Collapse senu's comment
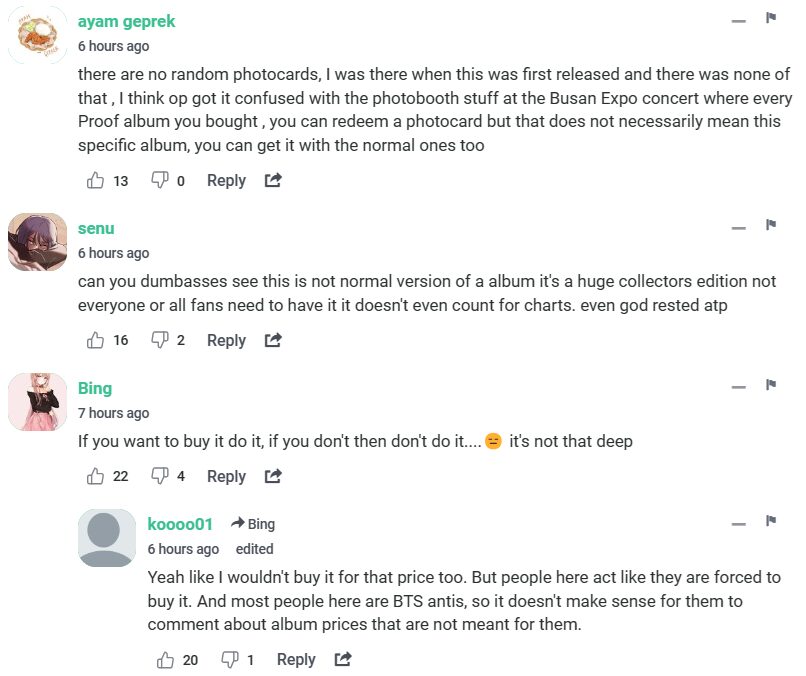Image resolution: width=806 pixels, height=676 pixels. point(738,228)
